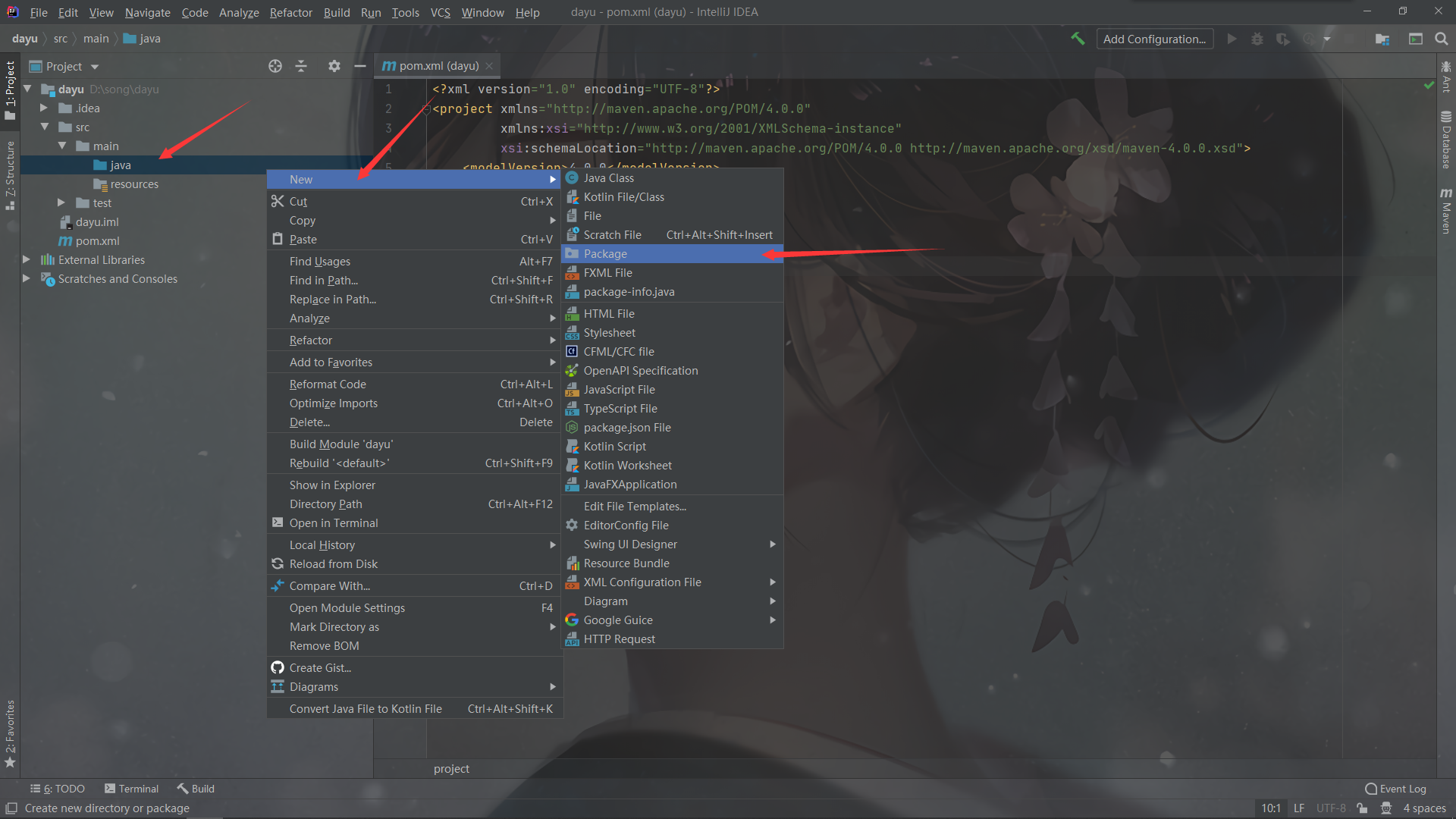
Task: Click Collapse All icon in Project panel
Action: [301, 66]
